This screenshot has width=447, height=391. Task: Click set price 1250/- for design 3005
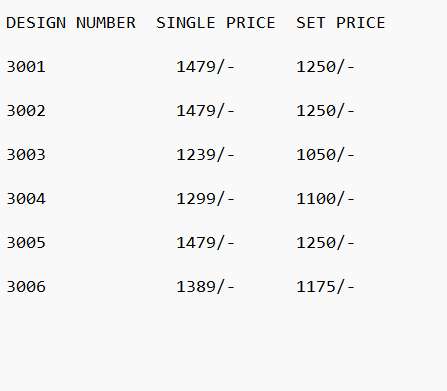pyautogui.click(x=326, y=242)
